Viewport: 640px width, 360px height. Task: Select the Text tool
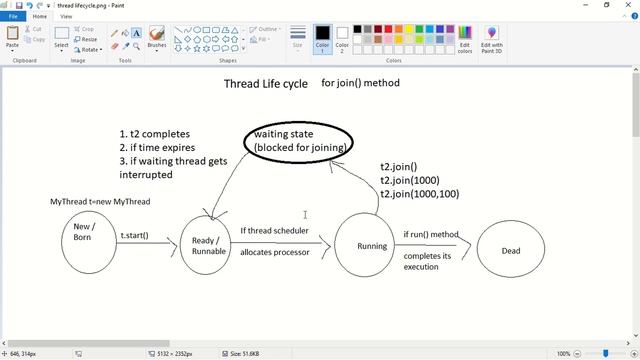(x=136, y=33)
